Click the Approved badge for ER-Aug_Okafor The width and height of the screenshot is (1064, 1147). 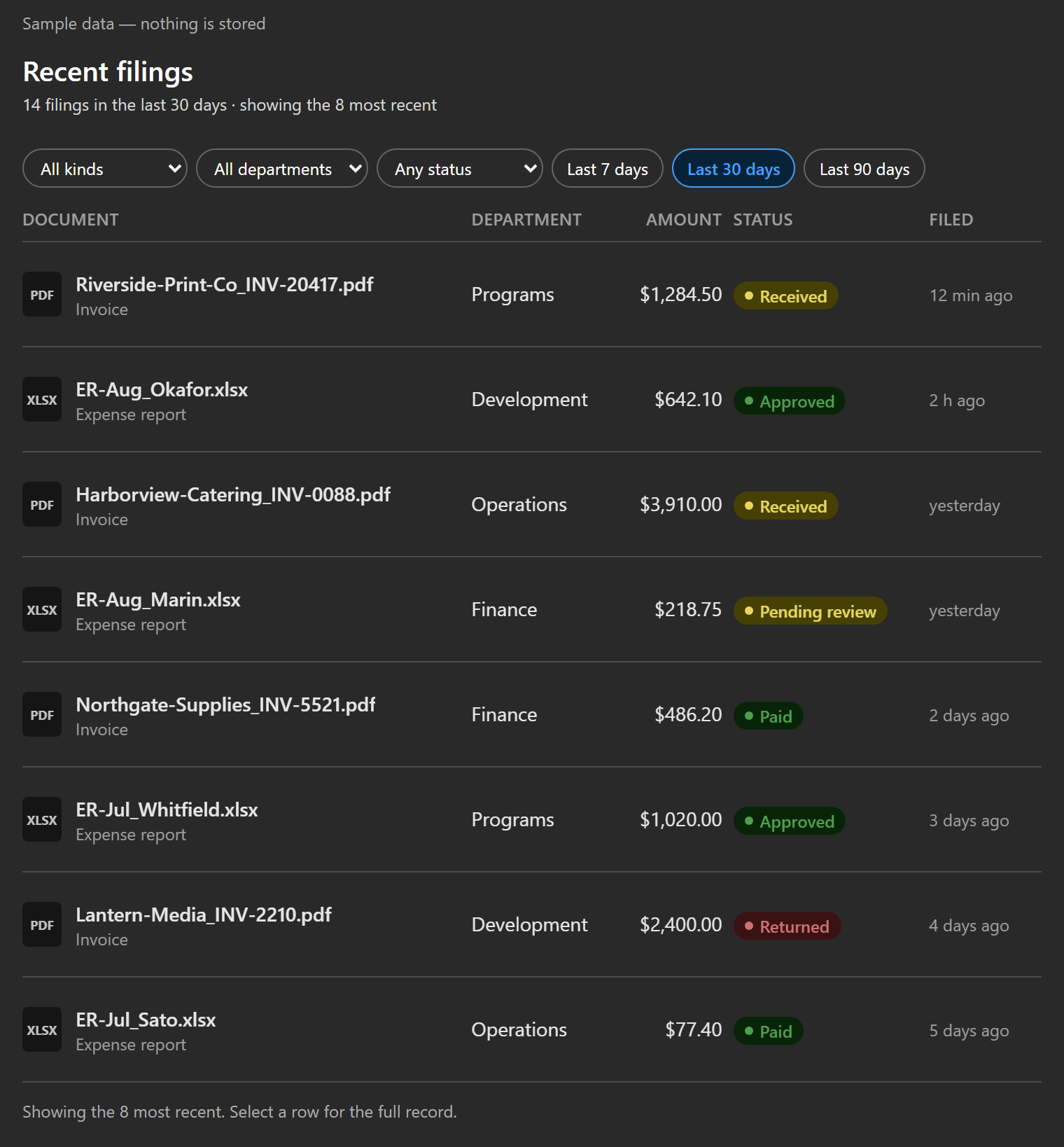(x=790, y=401)
